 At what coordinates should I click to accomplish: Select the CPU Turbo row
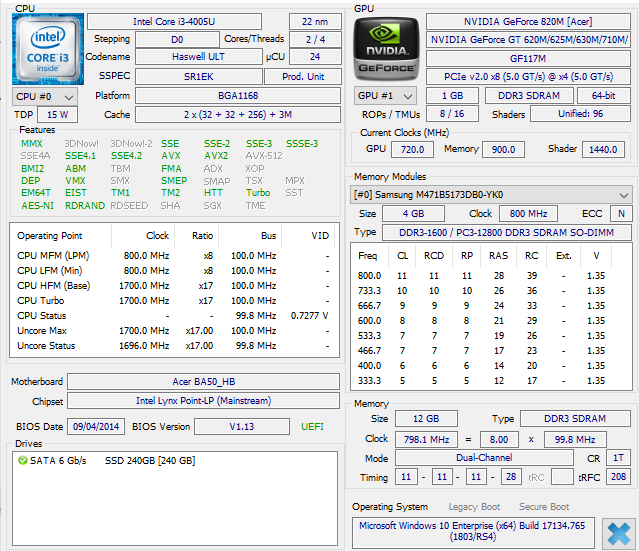173,301
